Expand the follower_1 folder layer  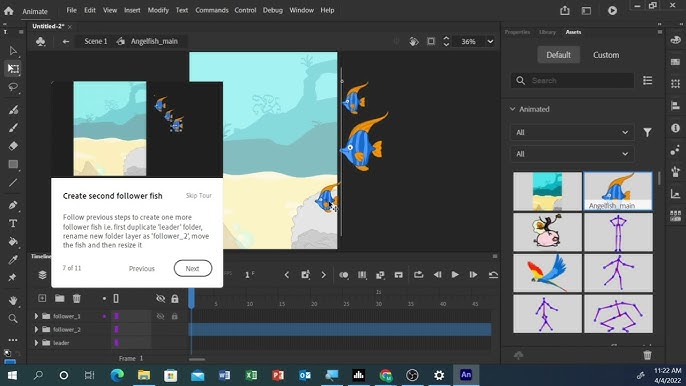tap(36, 316)
